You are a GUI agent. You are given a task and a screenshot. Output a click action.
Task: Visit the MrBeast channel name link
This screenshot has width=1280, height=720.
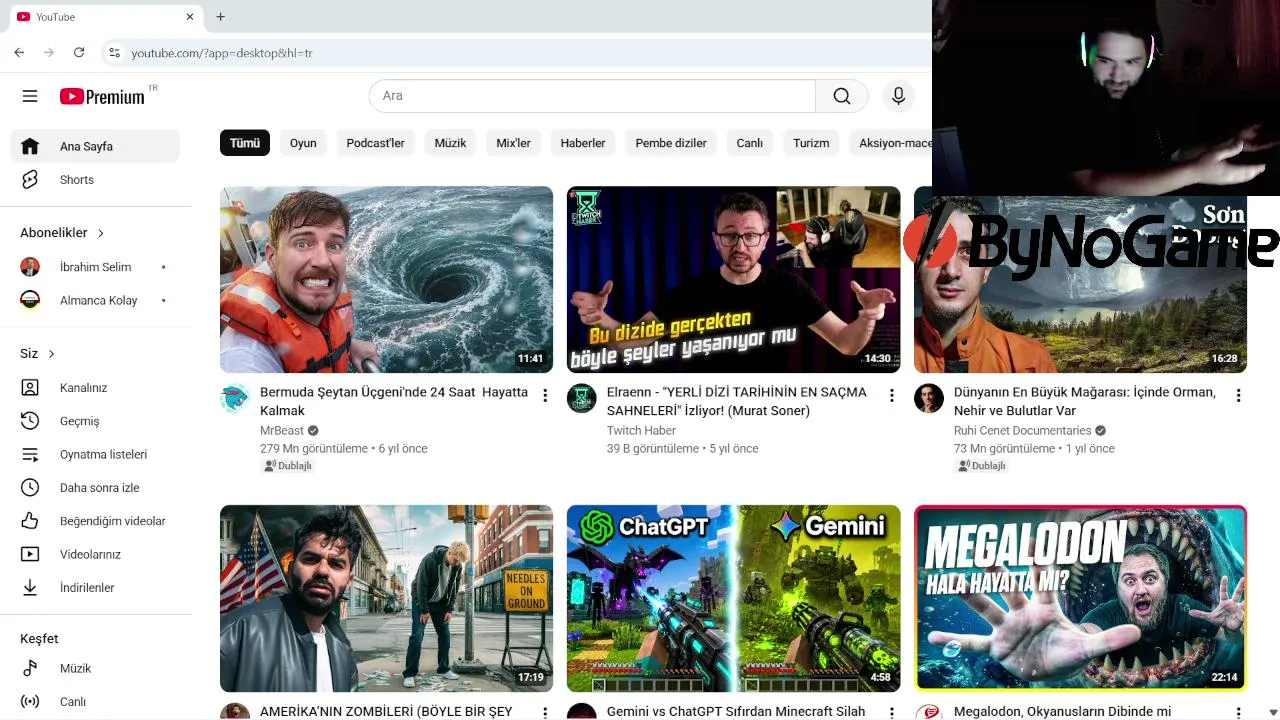pyautogui.click(x=282, y=431)
